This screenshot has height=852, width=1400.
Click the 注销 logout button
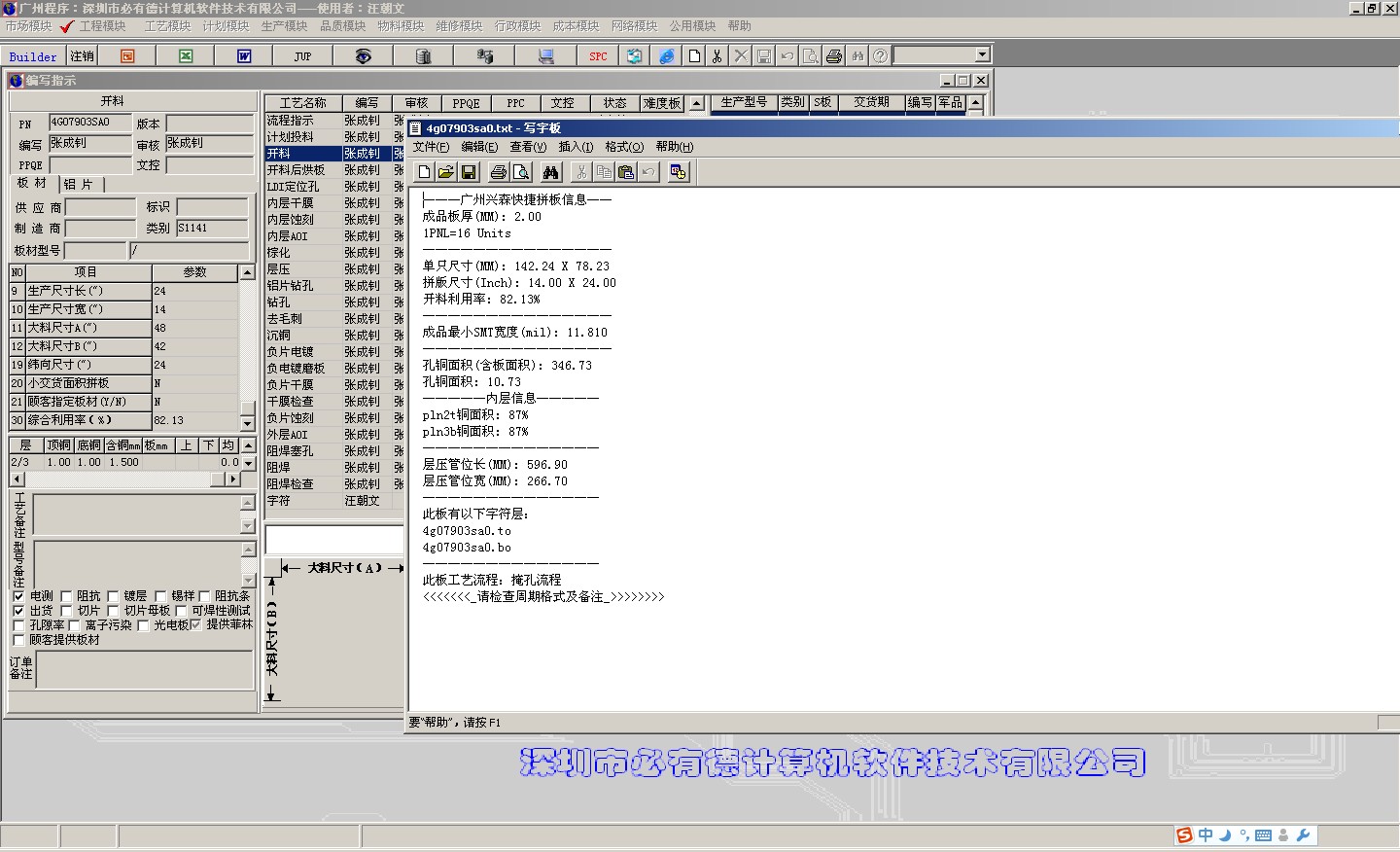(x=83, y=56)
